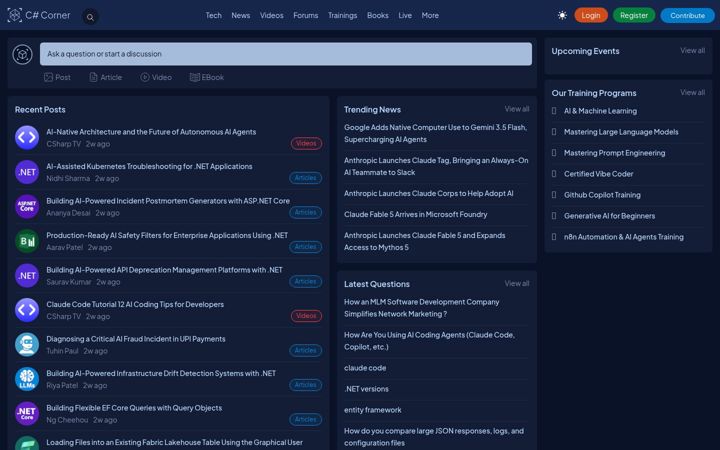Open CSharp TV avatar on first post
Viewport: 720px width, 450px height.
click(27, 137)
